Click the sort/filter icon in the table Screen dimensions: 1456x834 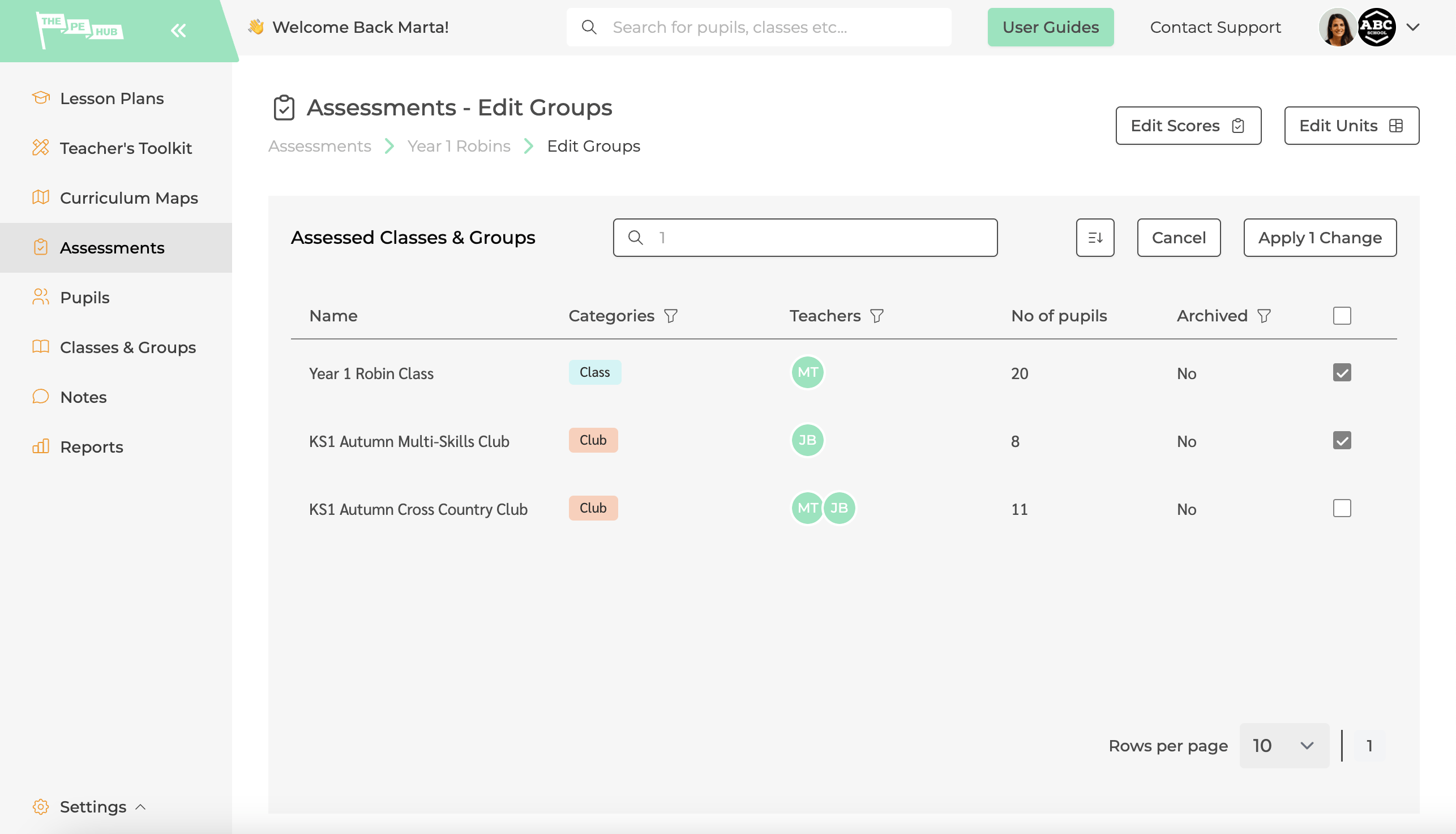pyautogui.click(x=1095, y=237)
